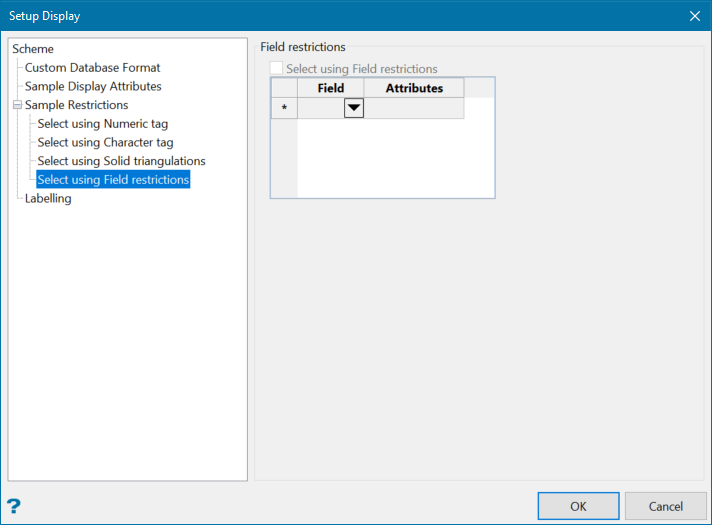Select the Scheme tree item
The image size is (712, 525).
pyautogui.click(x=33, y=49)
